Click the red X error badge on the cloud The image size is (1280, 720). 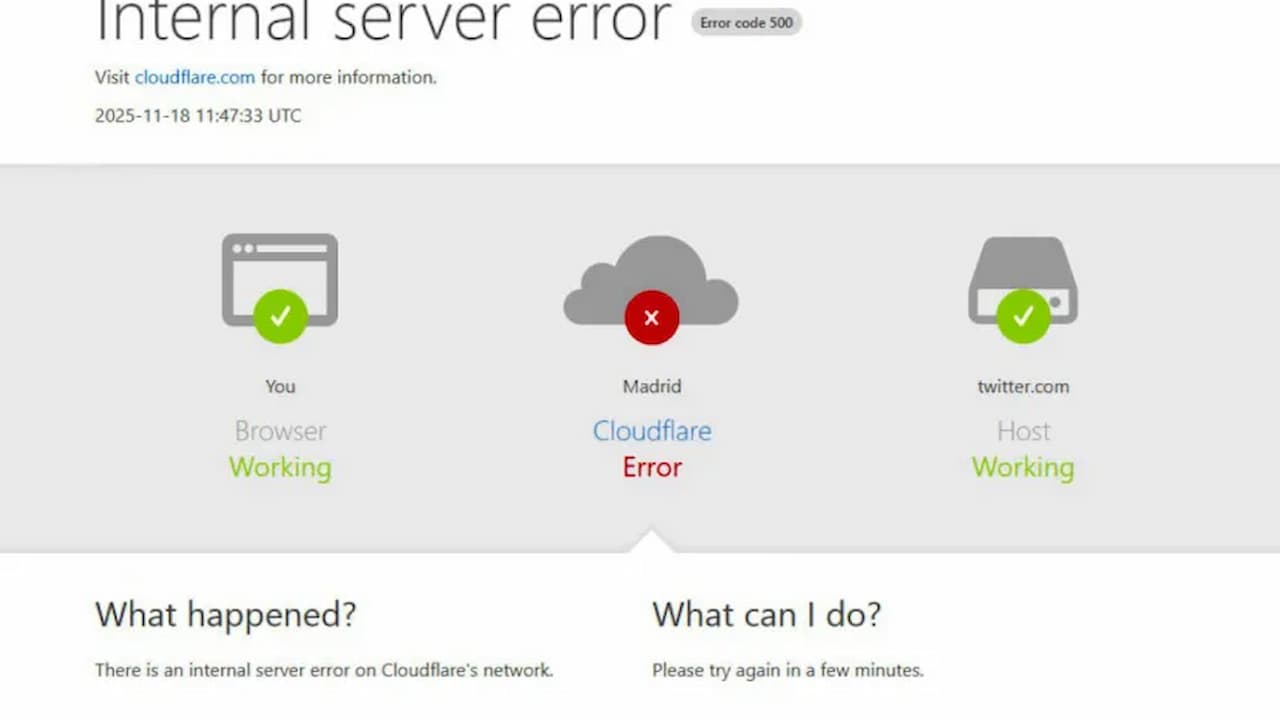pos(652,318)
